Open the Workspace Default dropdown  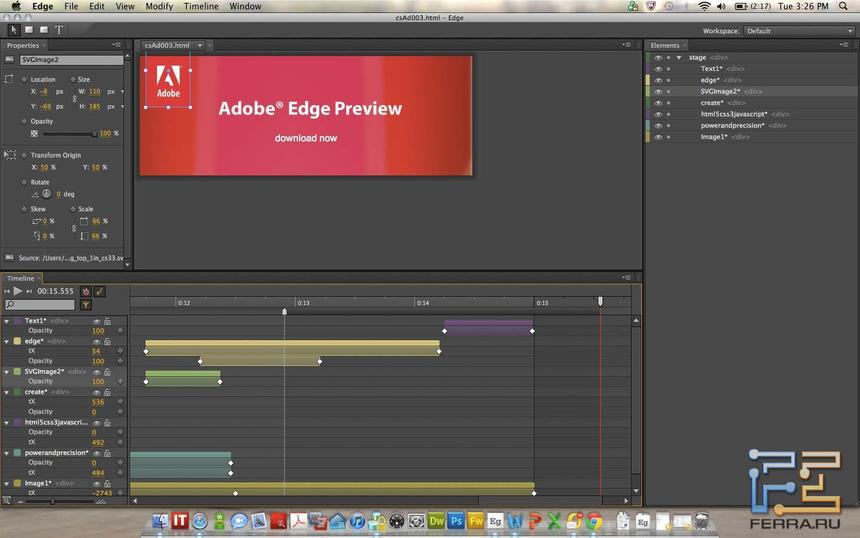pyautogui.click(x=800, y=31)
